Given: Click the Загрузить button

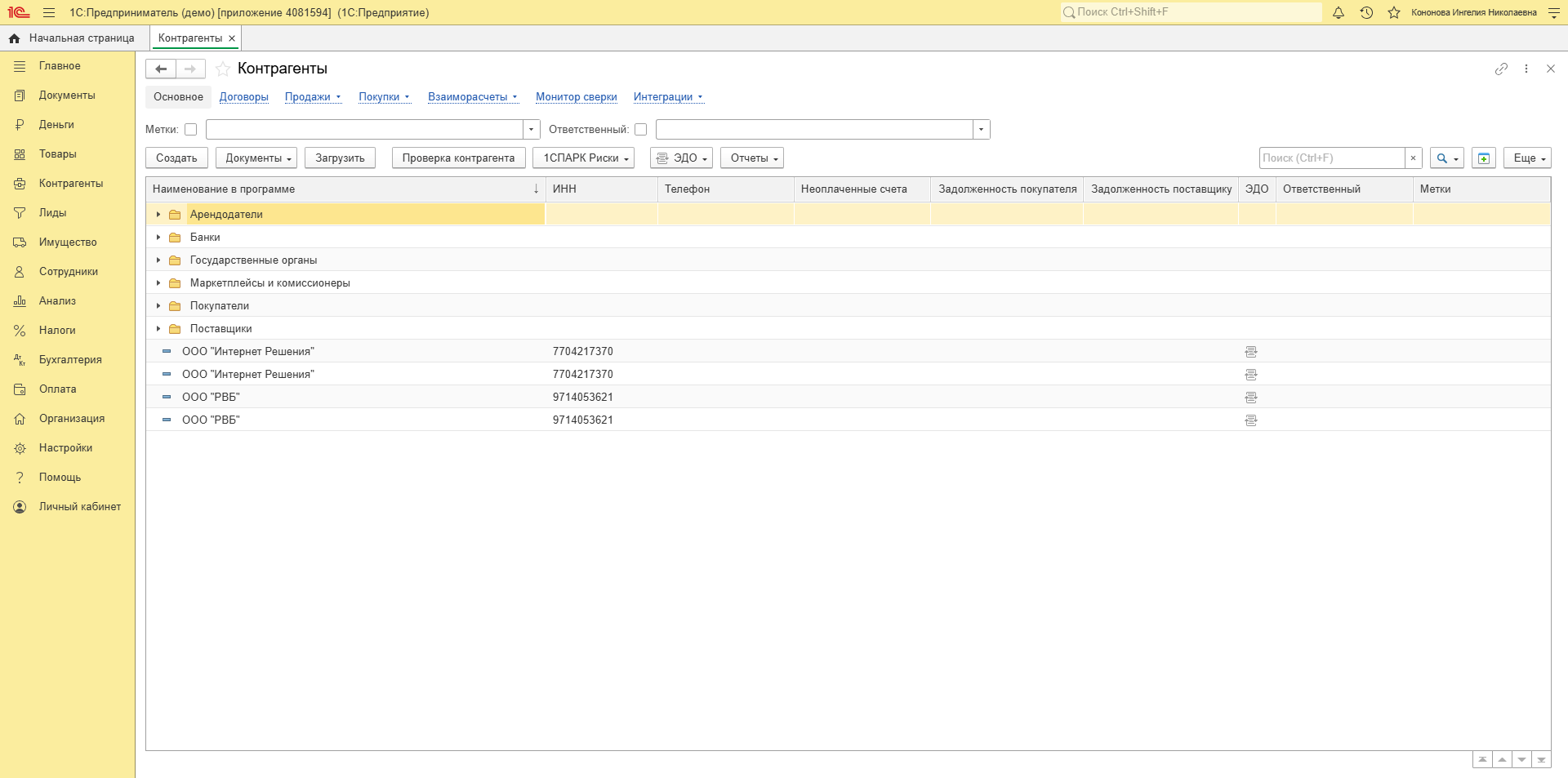Looking at the screenshot, I should pos(340,158).
